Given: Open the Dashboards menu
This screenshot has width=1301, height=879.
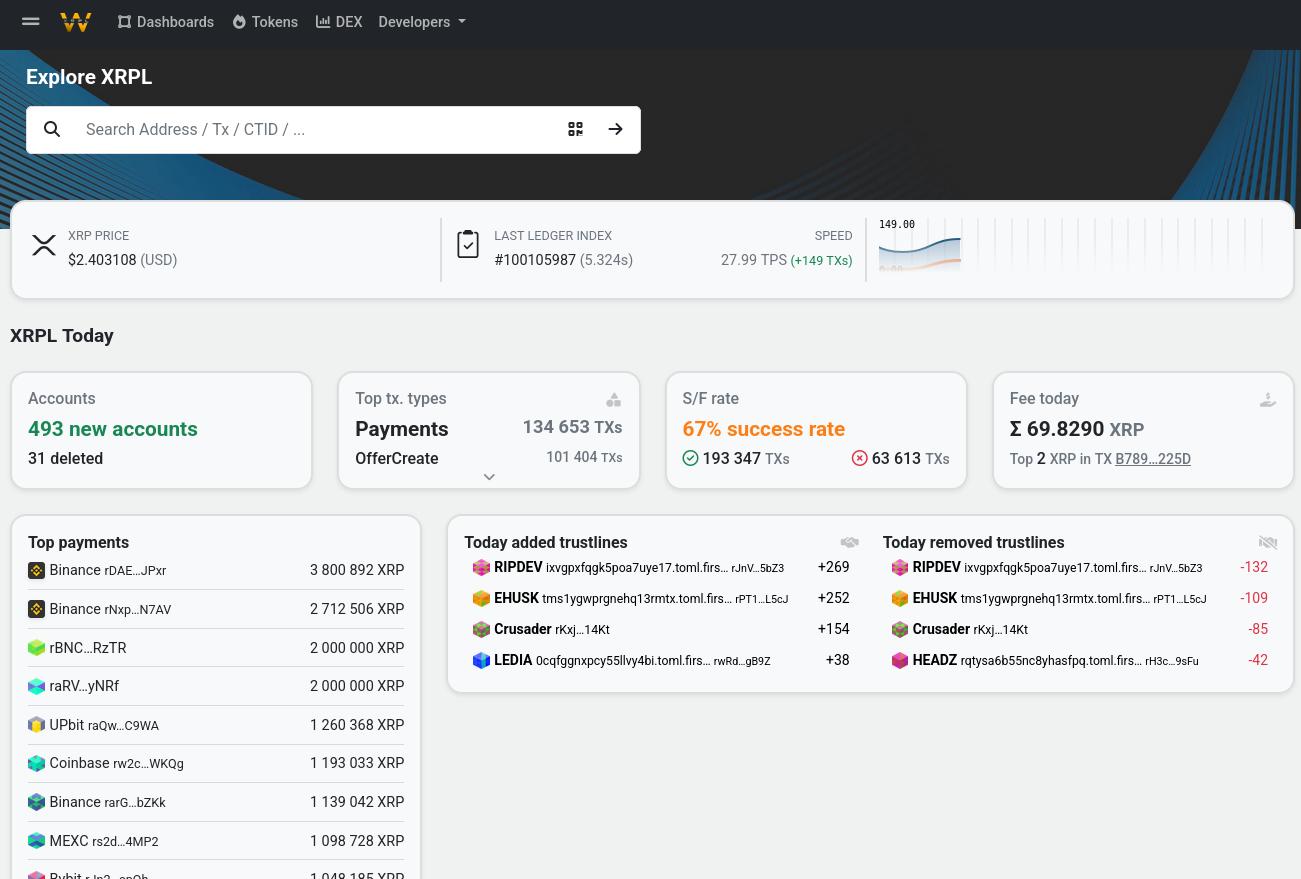Looking at the screenshot, I should point(165,21).
